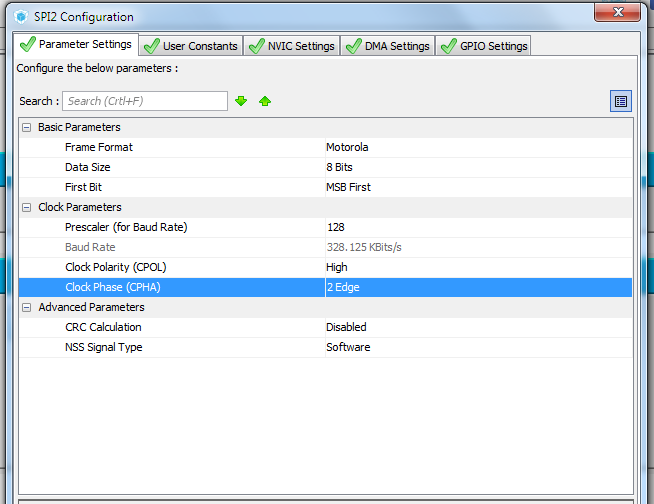This screenshot has width=654, height=504.
Task: Close the SPI2 Configuration dialog
Action: coord(617,13)
